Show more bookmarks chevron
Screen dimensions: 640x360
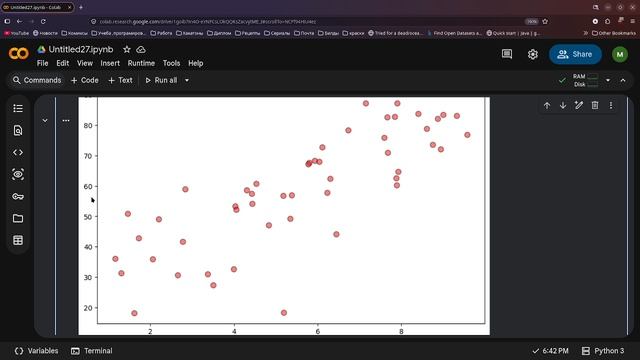pos(586,33)
